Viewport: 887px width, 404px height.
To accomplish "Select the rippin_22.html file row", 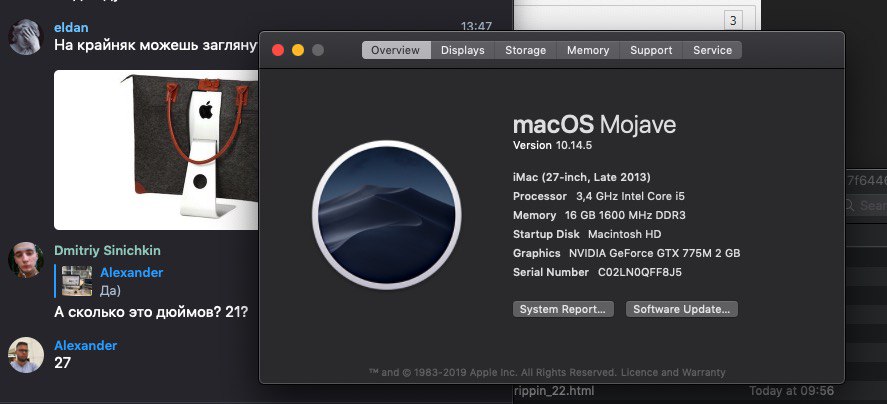I will pyautogui.click(x=674, y=391).
